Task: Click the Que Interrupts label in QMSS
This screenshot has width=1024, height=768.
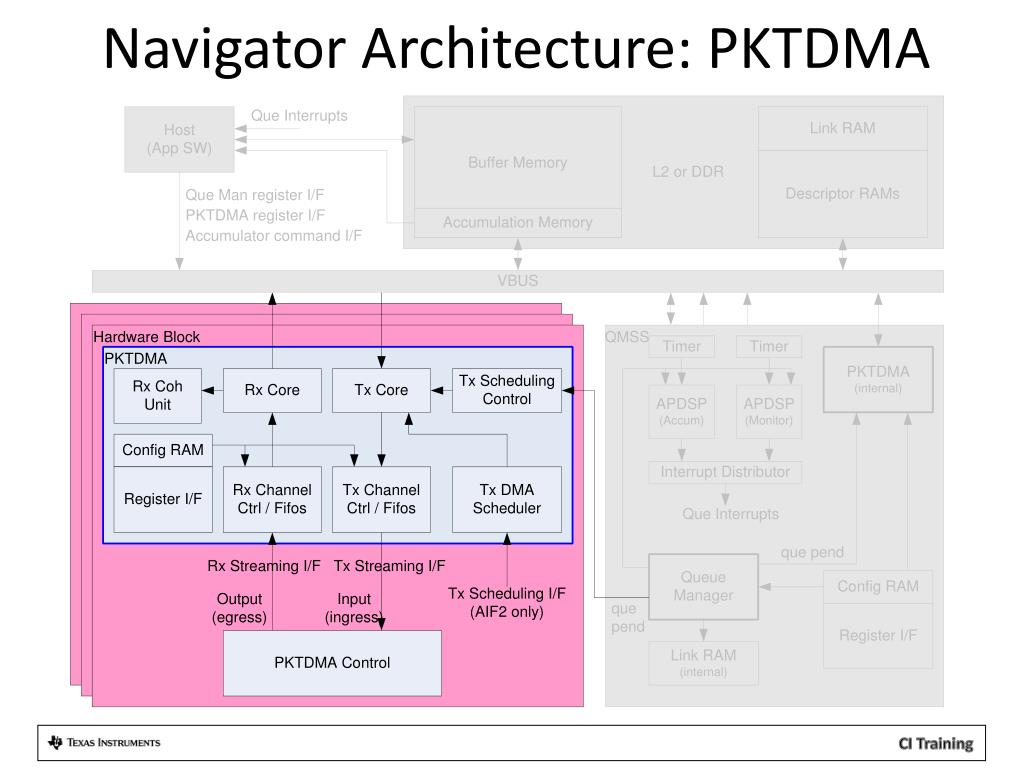Action: coord(730,514)
